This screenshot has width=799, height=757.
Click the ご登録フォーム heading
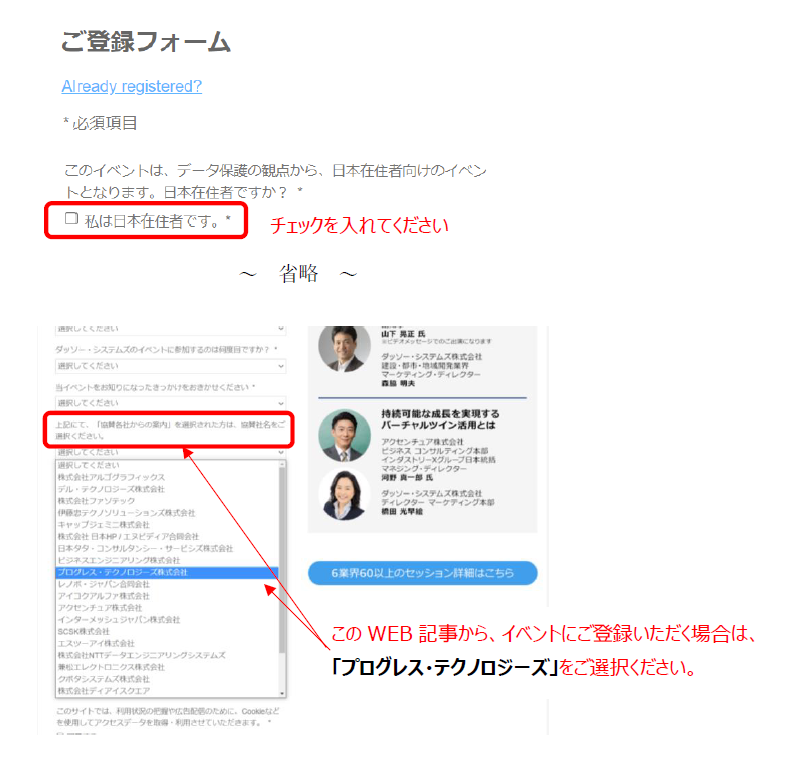tap(146, 42)
